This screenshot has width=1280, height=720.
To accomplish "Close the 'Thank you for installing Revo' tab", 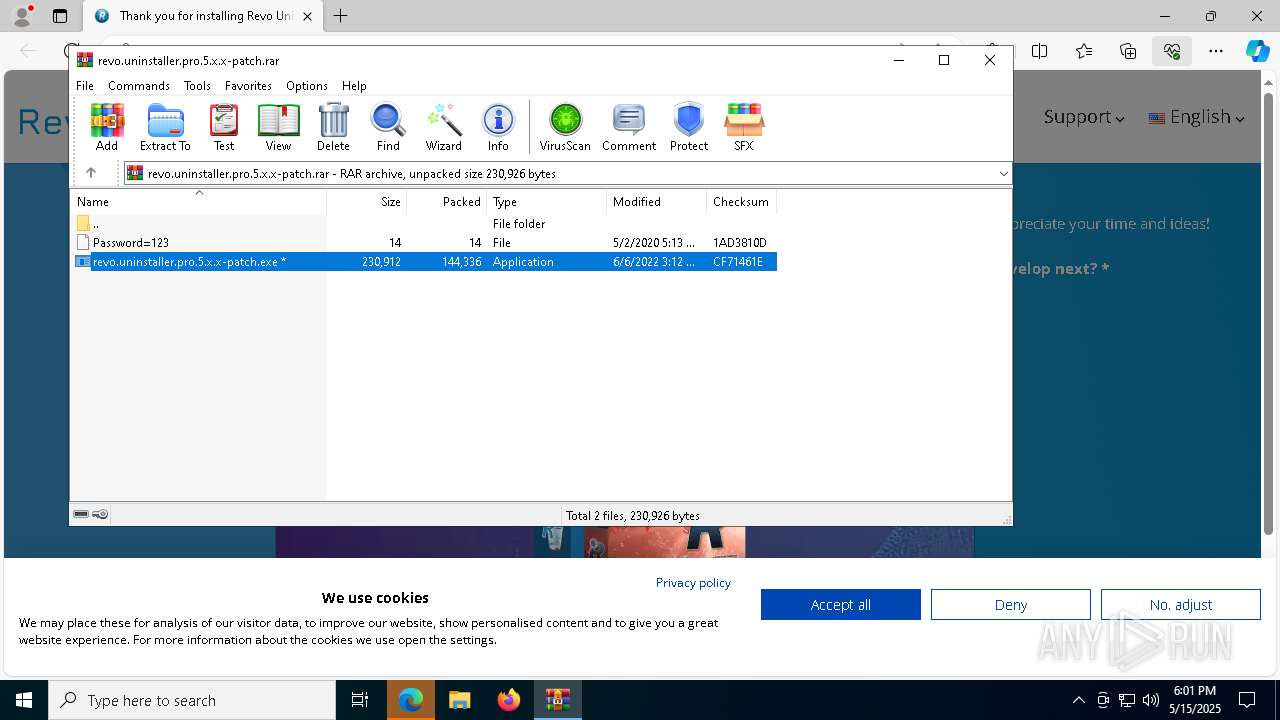I will (x=307, y=16).
